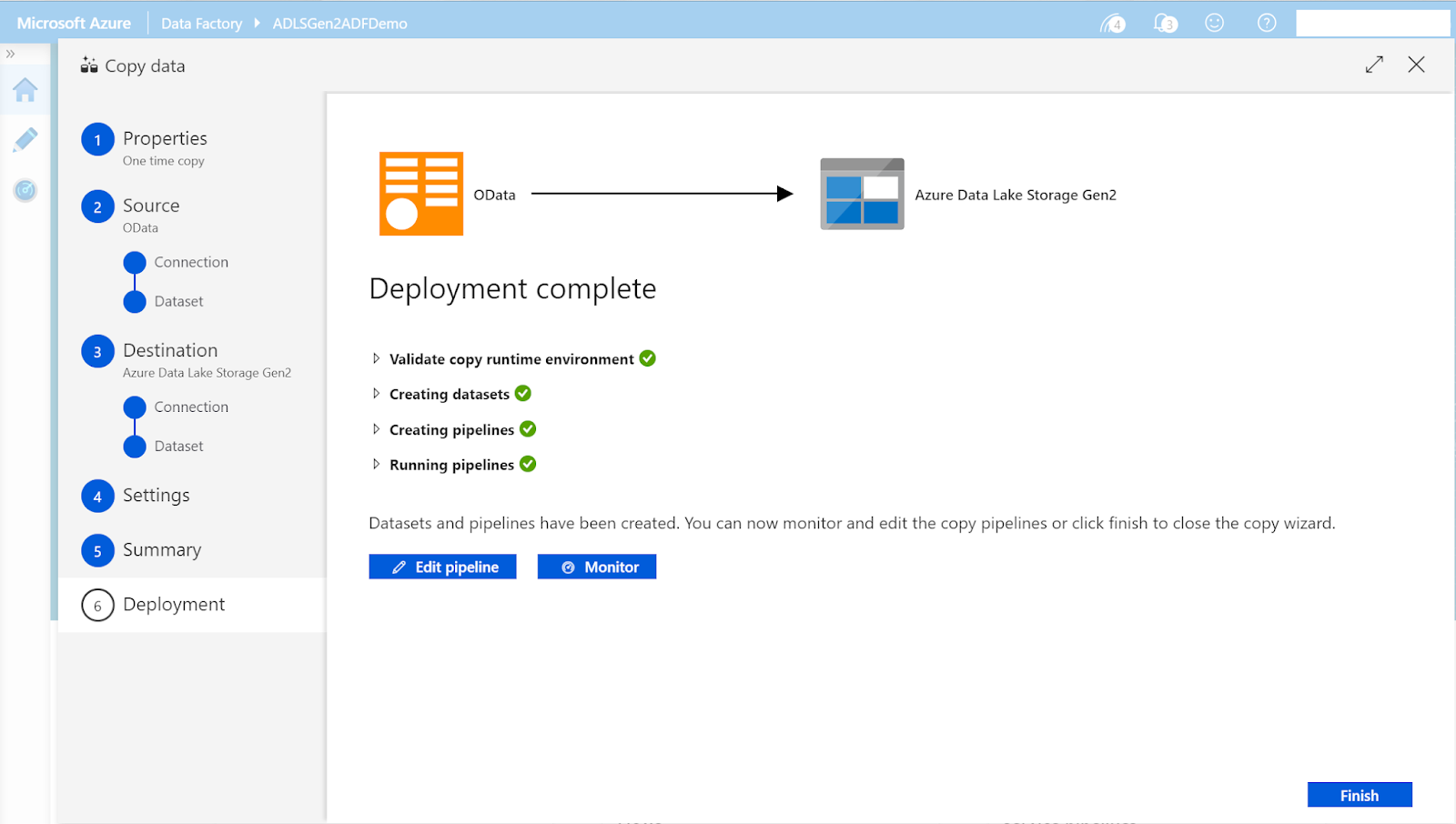The image size is (1456, 824).
Task: Send feedback using the smiley icon
Action: pos(1214,23)
